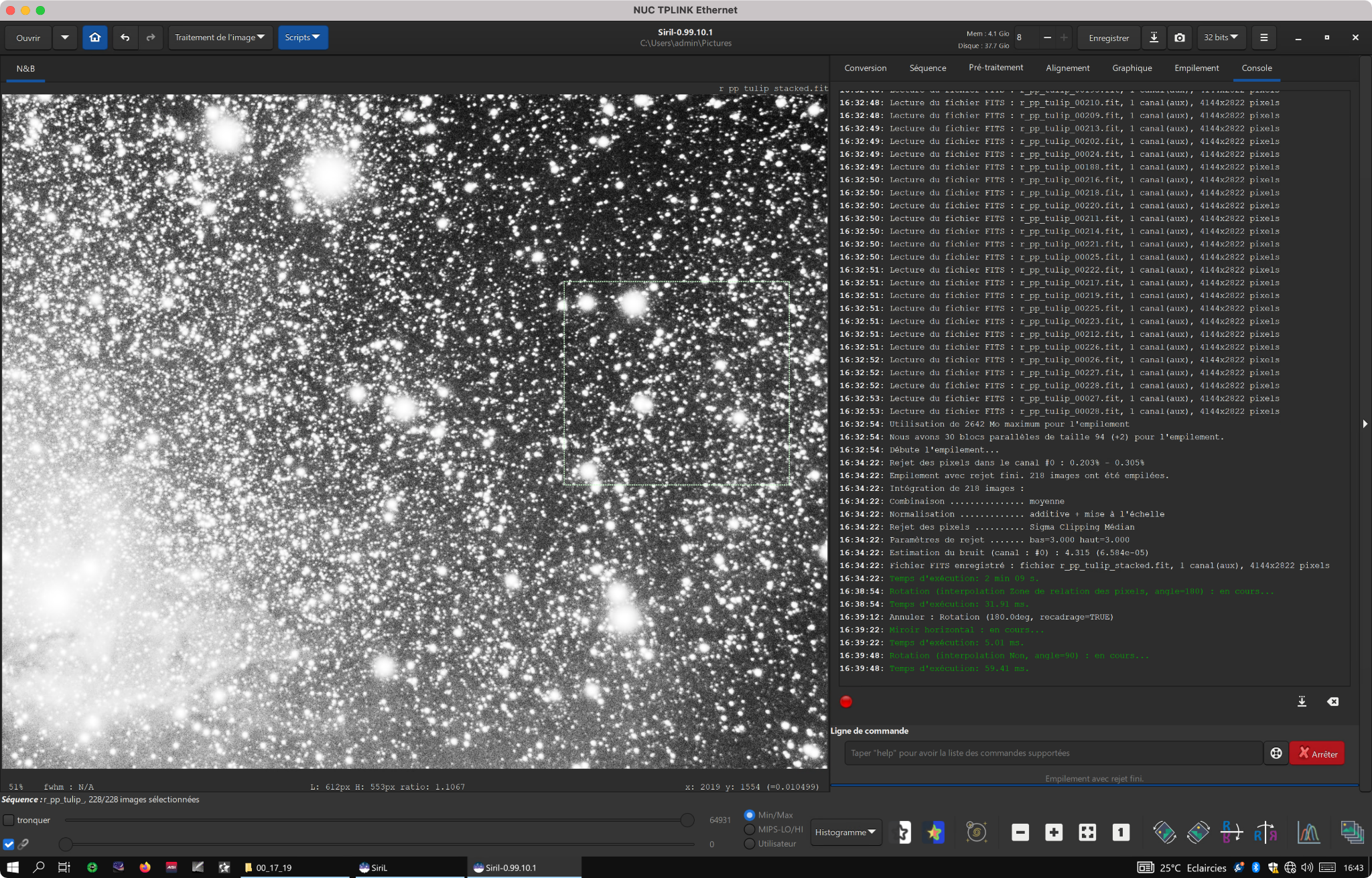Screen dimensions: 1372x878
Task: Flip the image vertically with the mirror icon
Action: tap(1231, 832)
